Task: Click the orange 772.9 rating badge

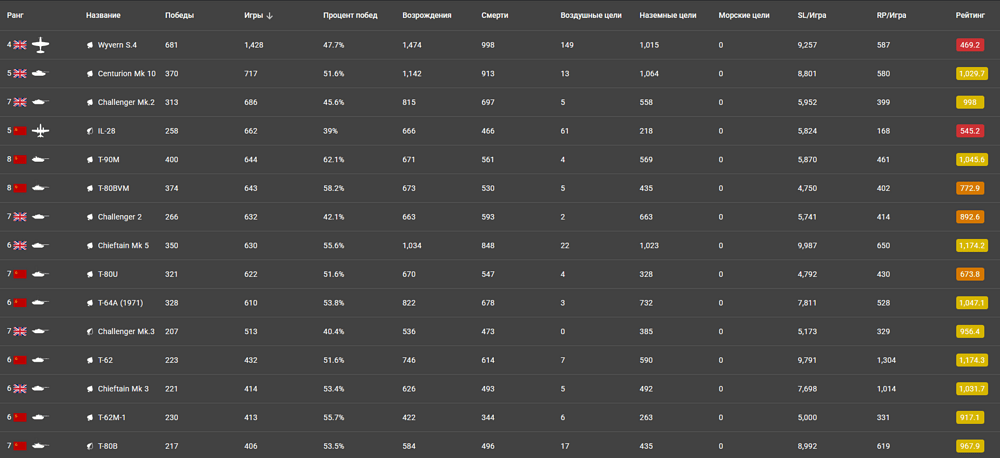Action: 970,188
